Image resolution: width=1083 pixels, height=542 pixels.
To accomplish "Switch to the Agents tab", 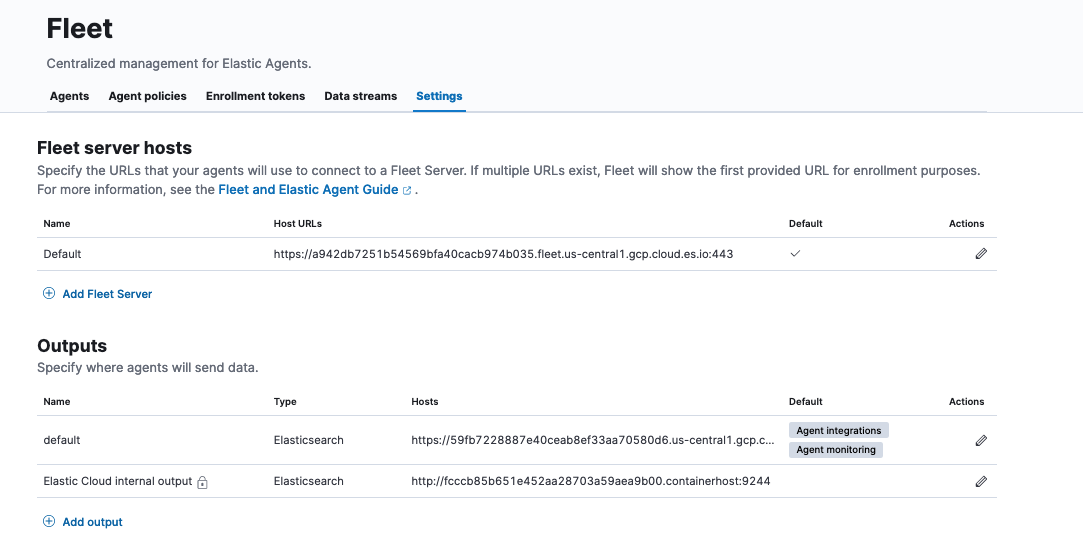I will point(69,96).
